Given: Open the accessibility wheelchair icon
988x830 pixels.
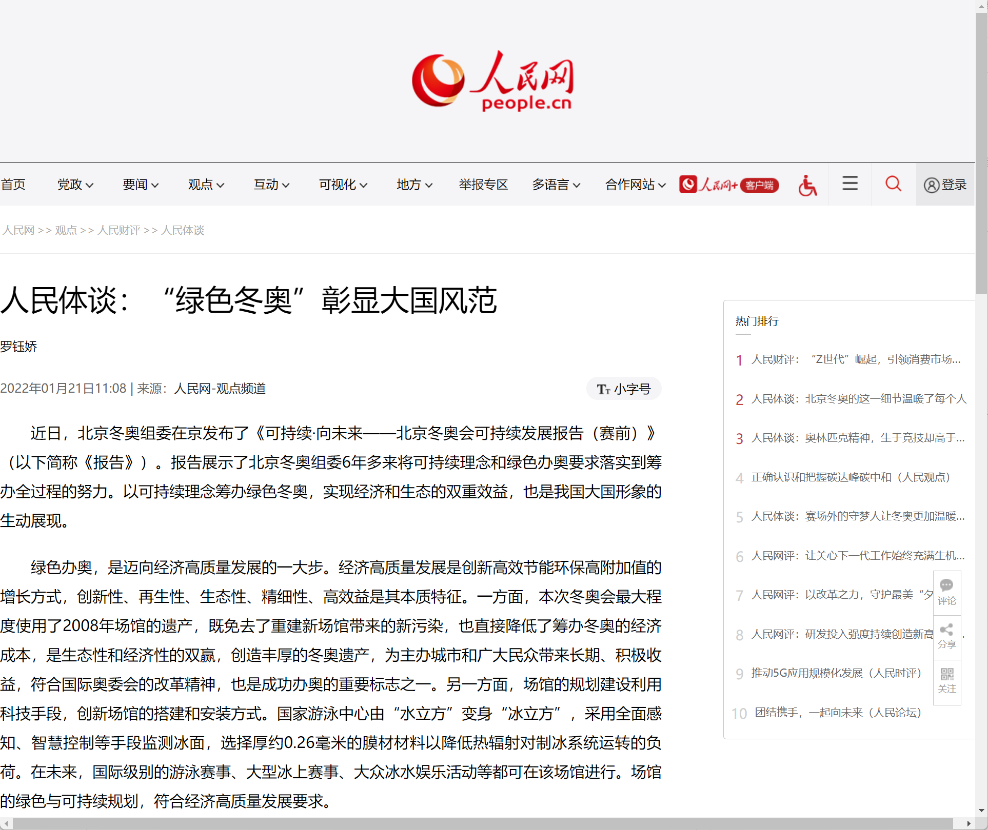Looking at the screenshot, I should [808, 185].
